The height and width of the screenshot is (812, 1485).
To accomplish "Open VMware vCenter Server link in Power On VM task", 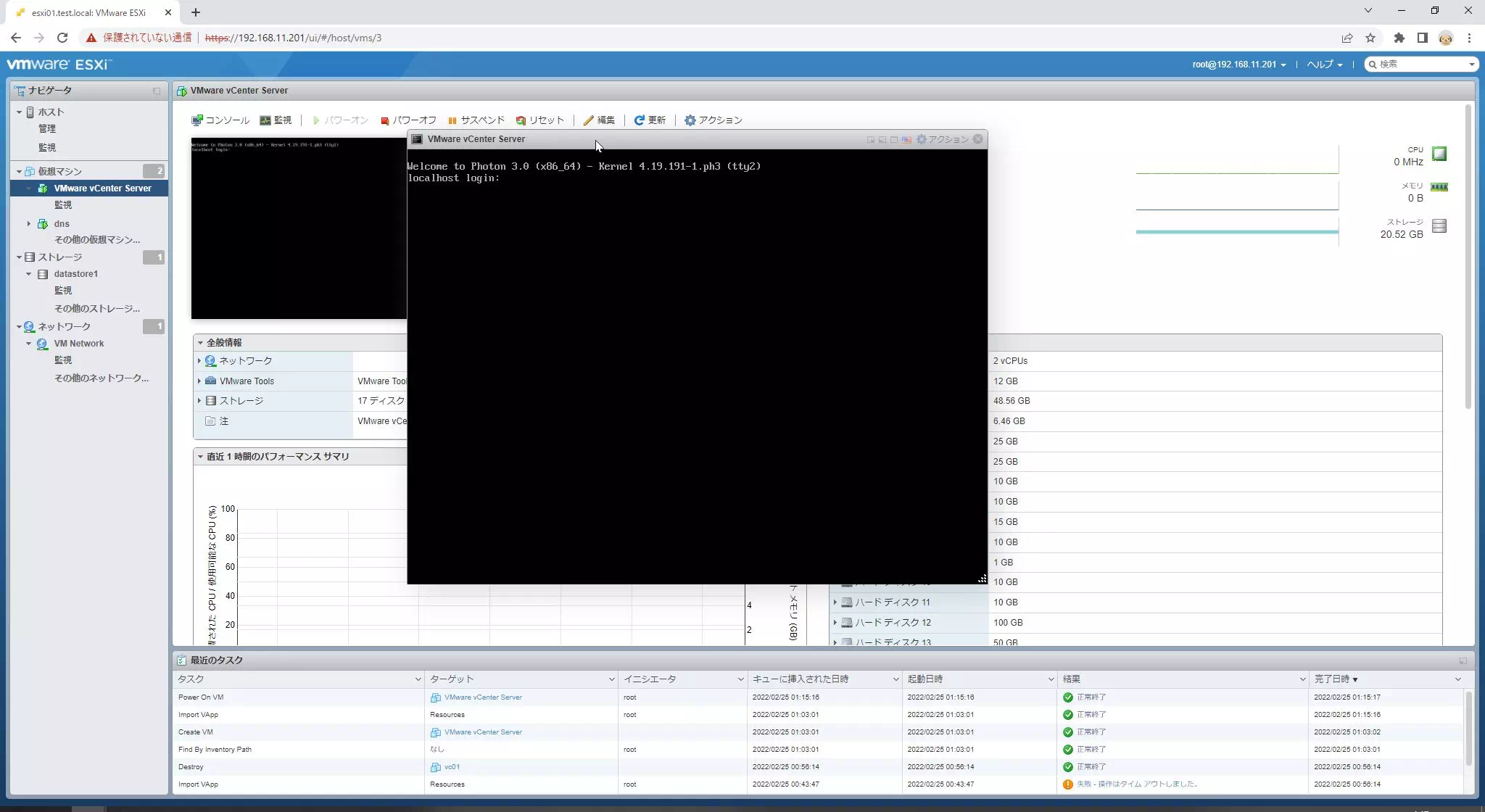I will coord(483,697).
